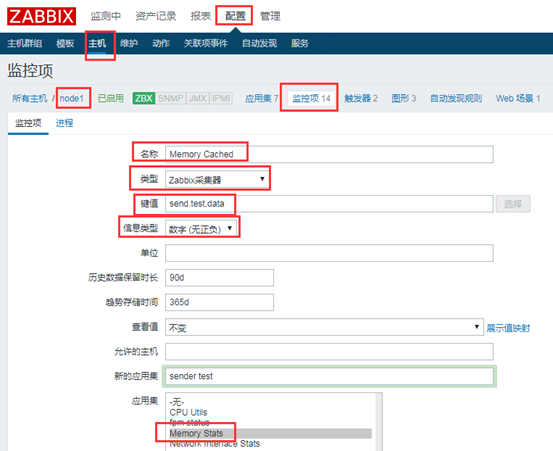Image resolution: width=553 pixels, height=451 pixels.
Task: Open the 监控项 14 tab
Action: (x=311, y=98)
